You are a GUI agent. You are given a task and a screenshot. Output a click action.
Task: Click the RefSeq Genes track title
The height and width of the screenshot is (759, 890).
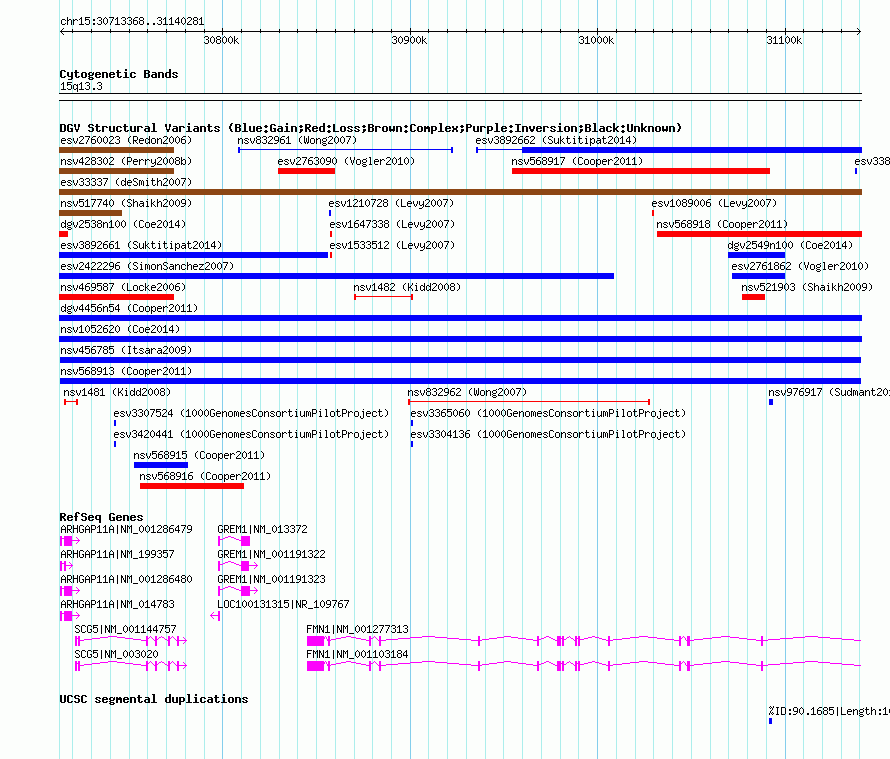point(101,517)
